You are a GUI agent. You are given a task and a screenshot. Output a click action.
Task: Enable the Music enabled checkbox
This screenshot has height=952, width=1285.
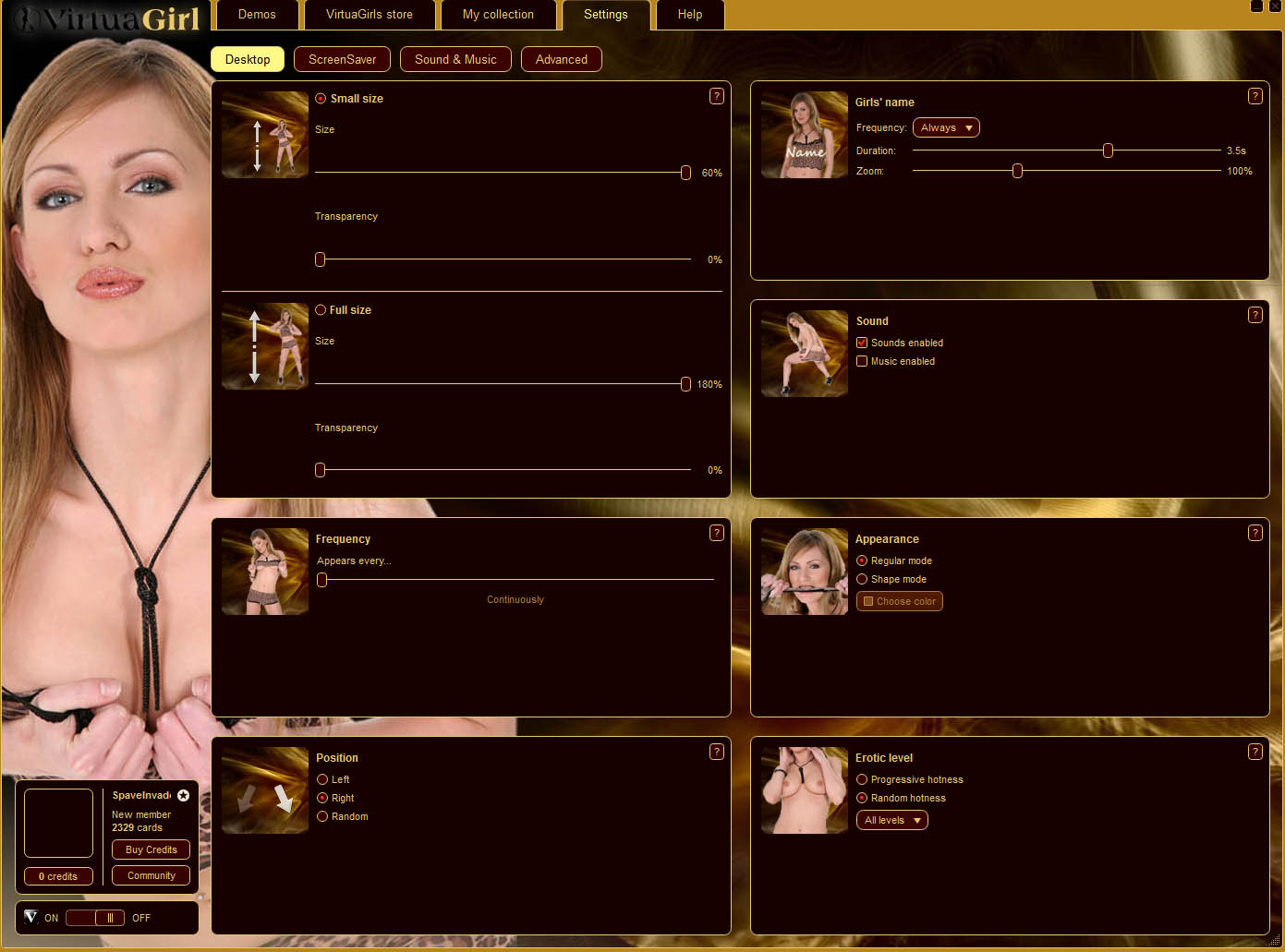[862, 361]
